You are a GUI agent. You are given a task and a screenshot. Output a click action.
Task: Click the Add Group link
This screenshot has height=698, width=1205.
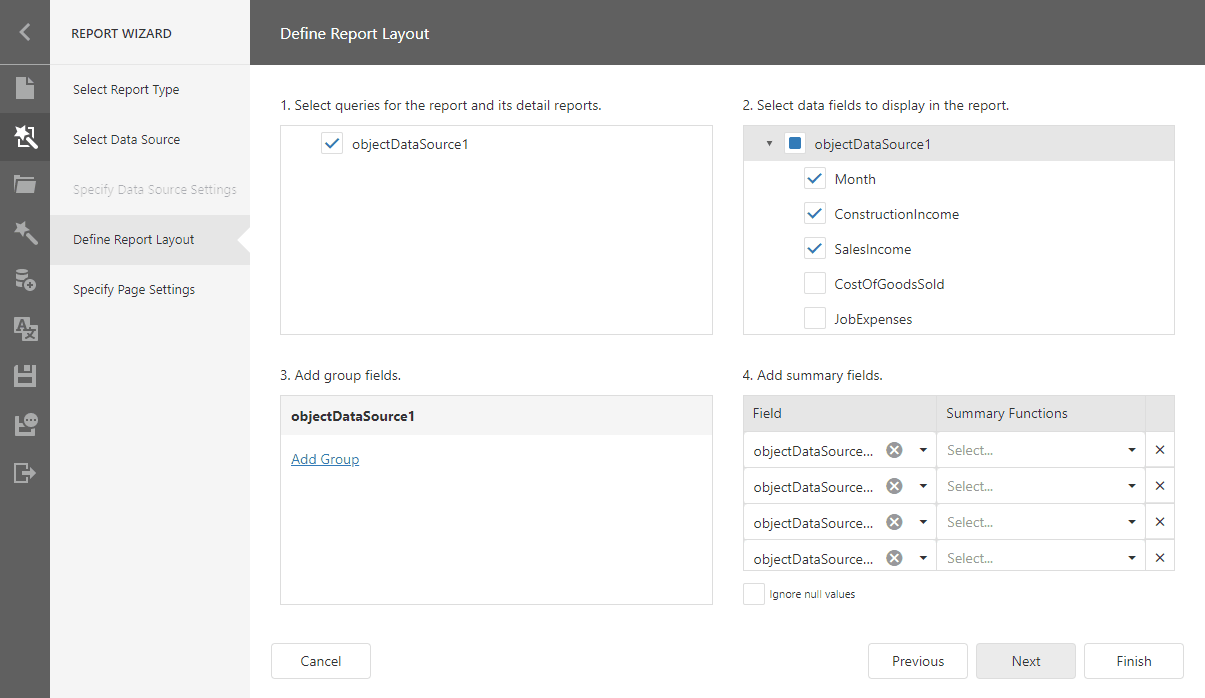tap(324, 458)
